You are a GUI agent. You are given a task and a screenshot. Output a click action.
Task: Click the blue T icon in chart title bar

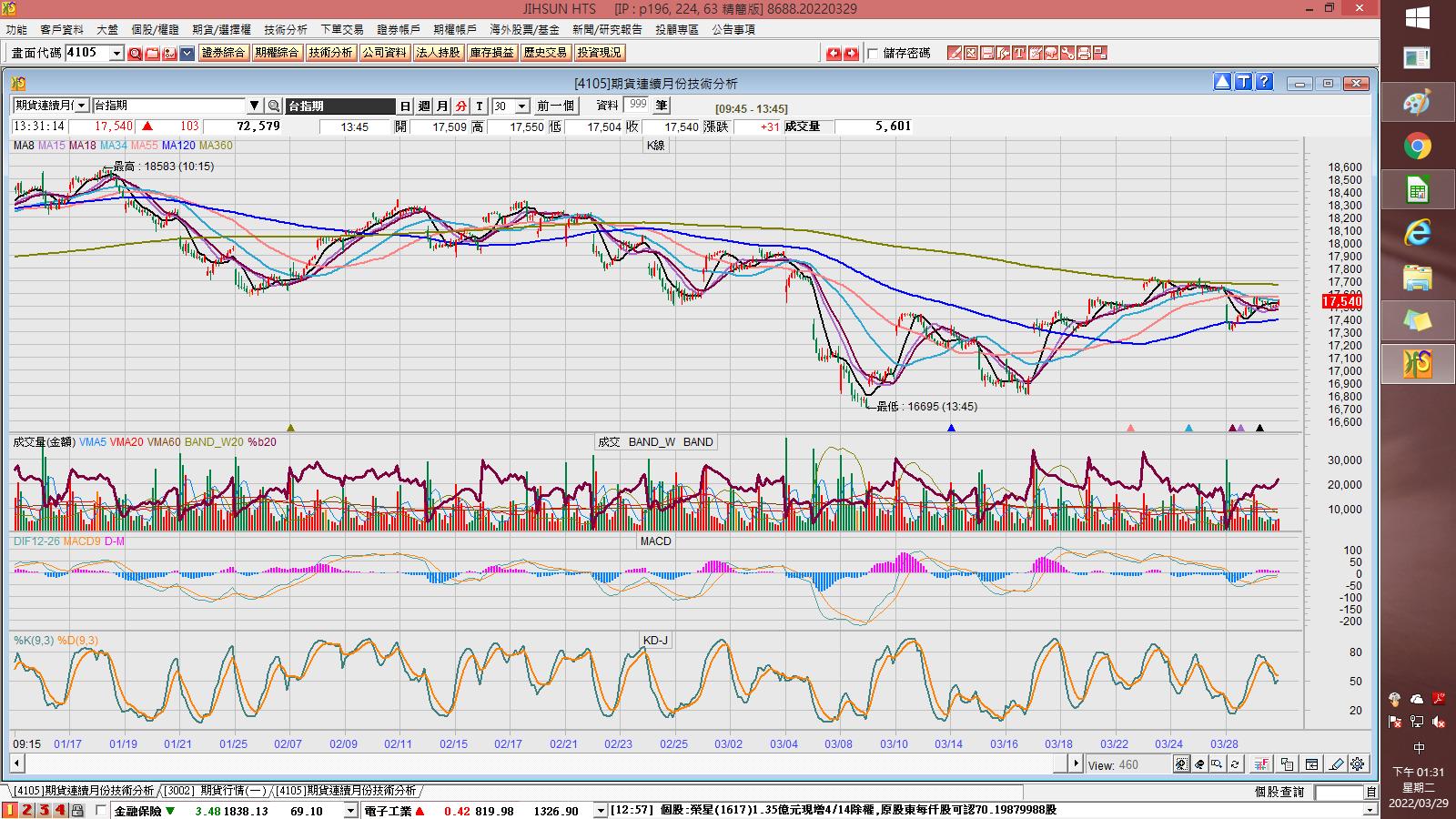[x=1243, y=82]
